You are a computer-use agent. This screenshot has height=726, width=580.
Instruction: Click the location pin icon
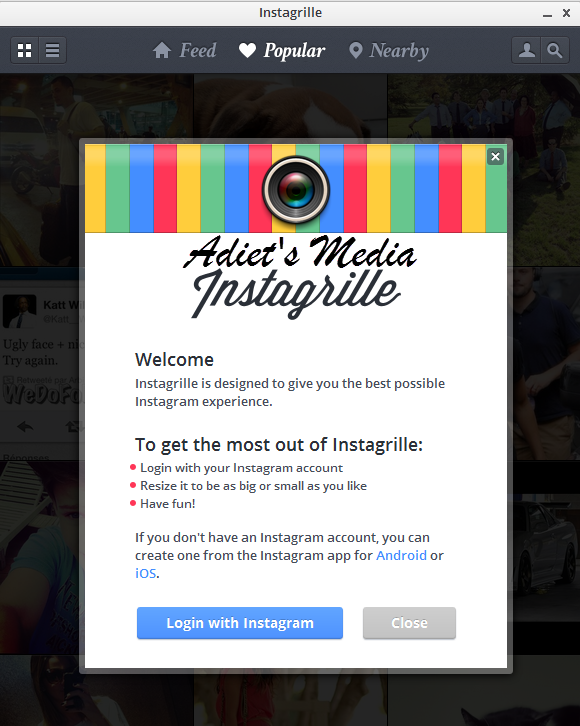(355, 50)
